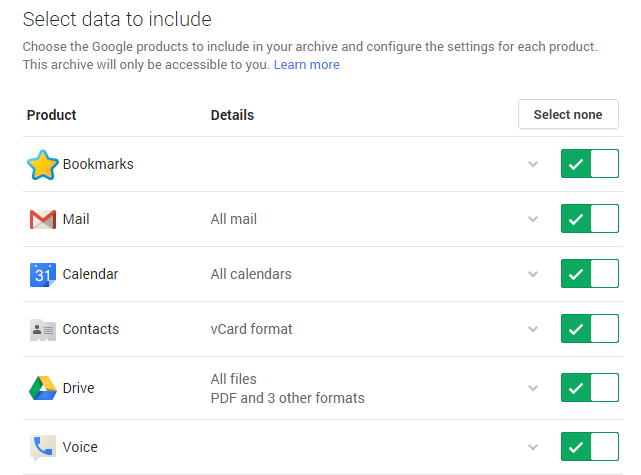Click the Google Drive triangle icon

click(43, 388)
